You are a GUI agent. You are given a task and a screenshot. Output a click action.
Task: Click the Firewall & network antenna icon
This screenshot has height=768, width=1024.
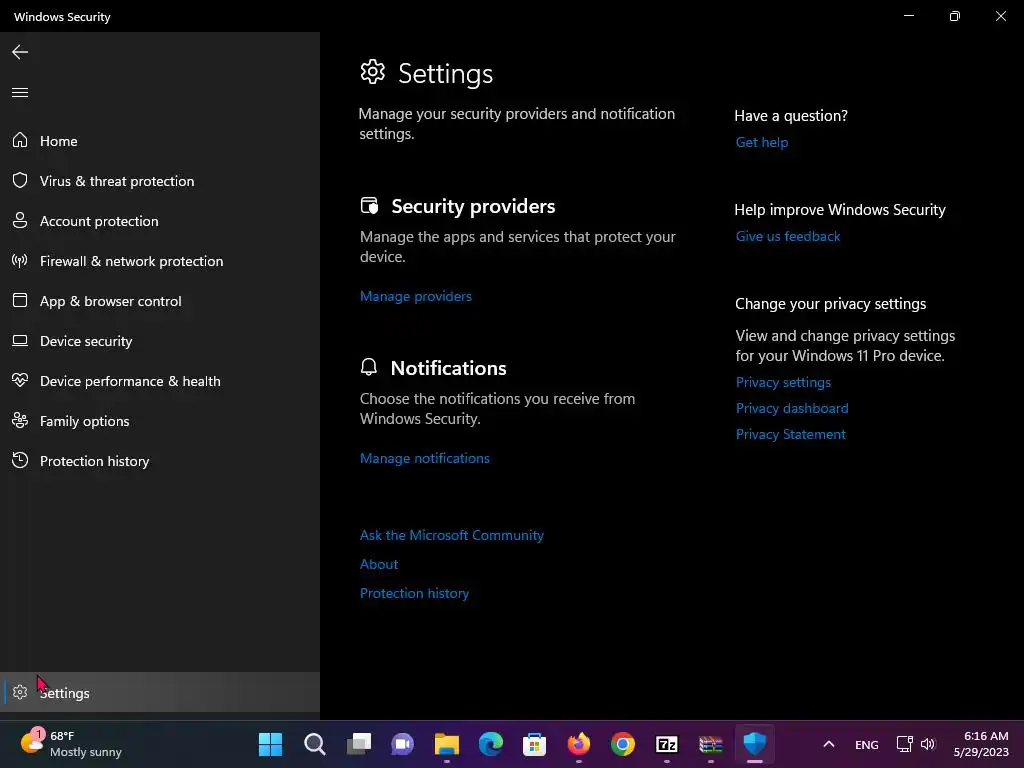click(x=20, y=261)
